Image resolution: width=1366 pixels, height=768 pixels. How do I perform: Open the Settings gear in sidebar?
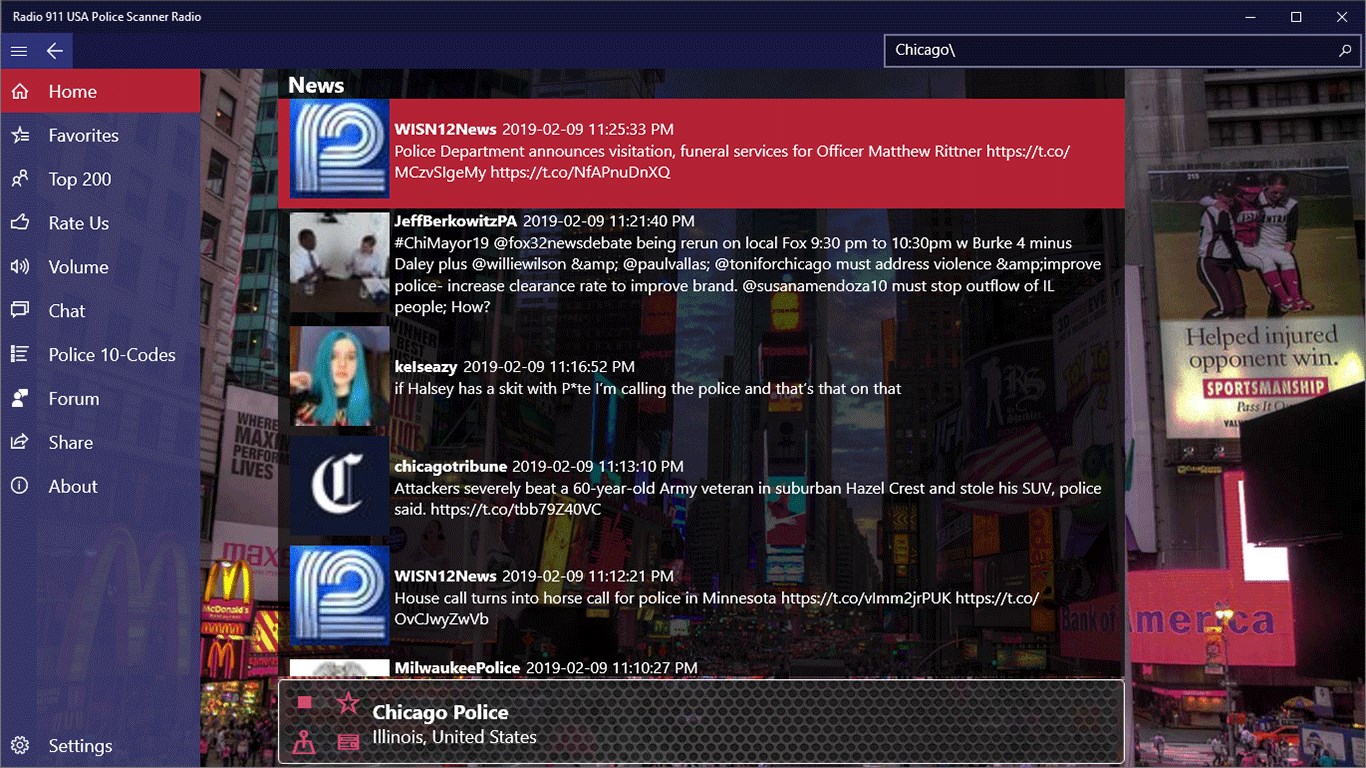[x=19, y=746]
